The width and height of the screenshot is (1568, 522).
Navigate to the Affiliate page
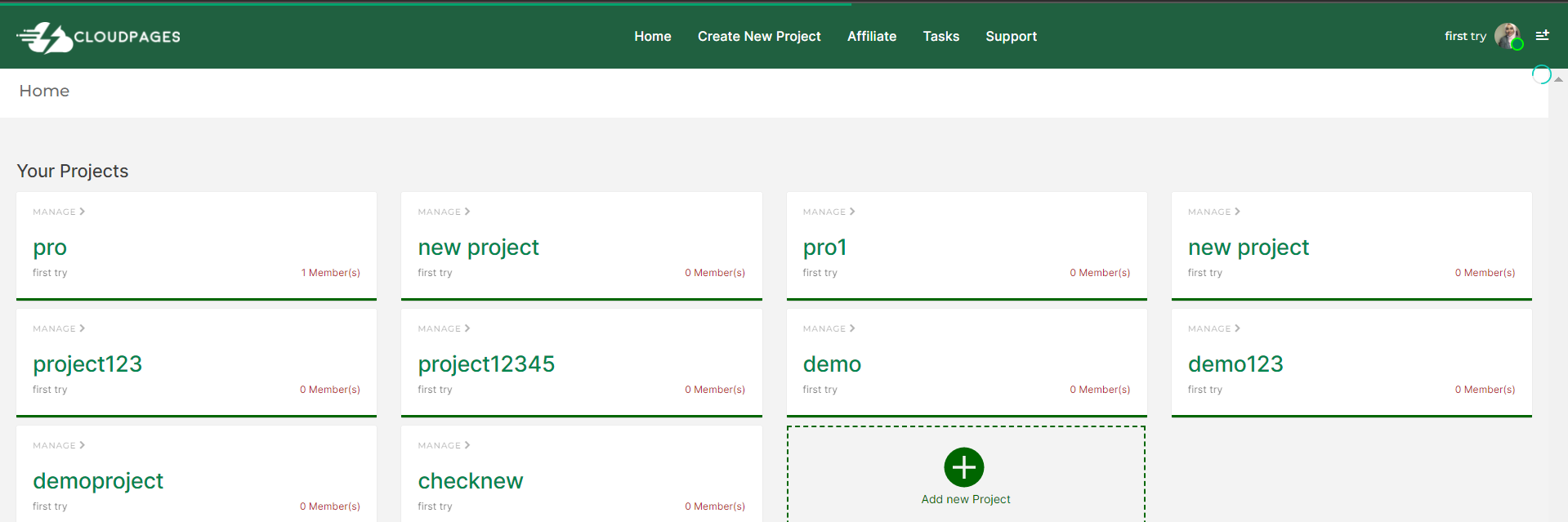871,36
